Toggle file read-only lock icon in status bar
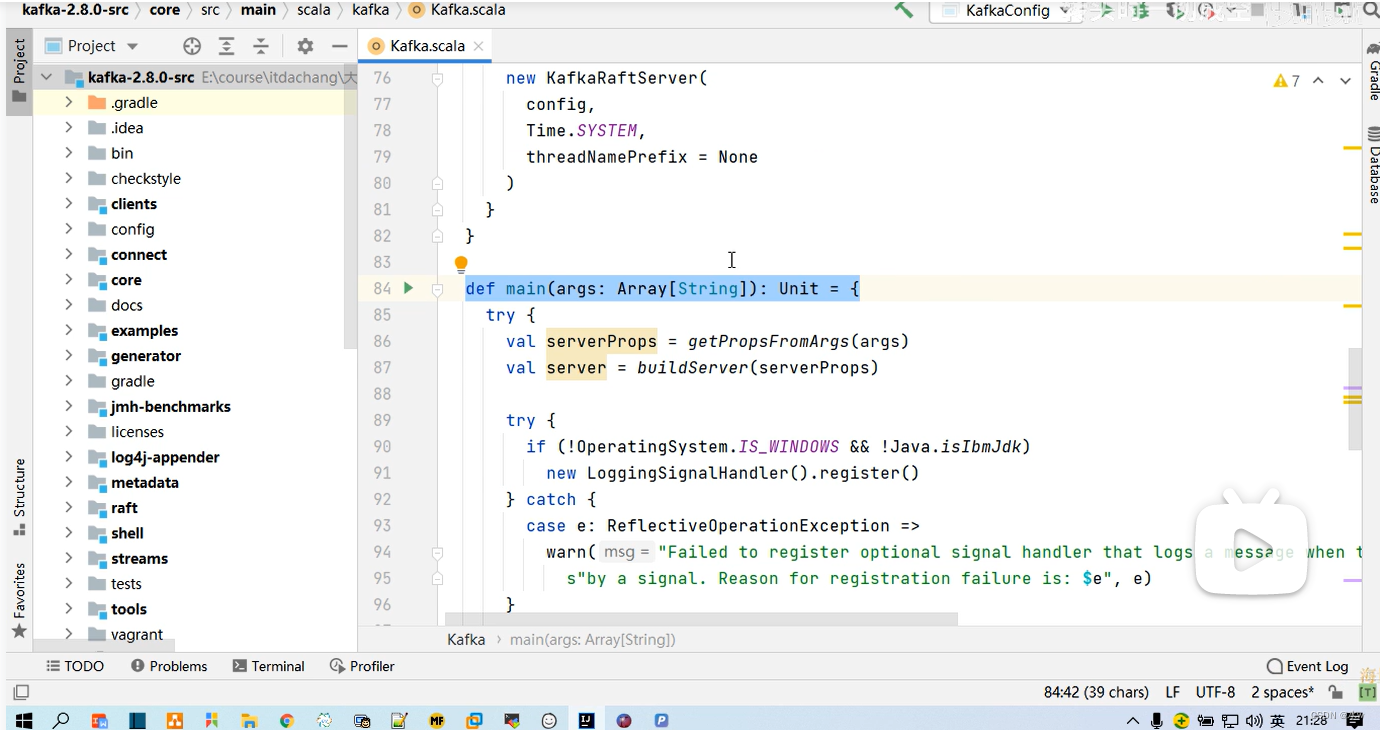1380x730 pixels. click(x=1335, y=692)
